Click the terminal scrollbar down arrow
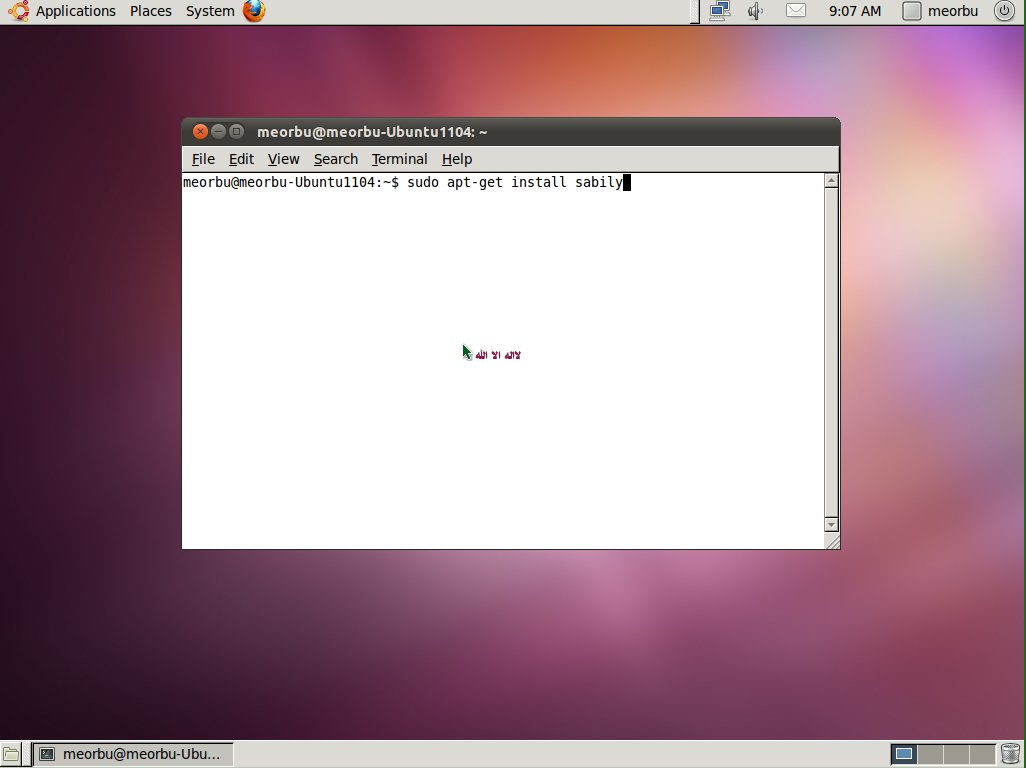Viewport: 1026px width, 768px height. pyautogui.click(x=831, y=525)
